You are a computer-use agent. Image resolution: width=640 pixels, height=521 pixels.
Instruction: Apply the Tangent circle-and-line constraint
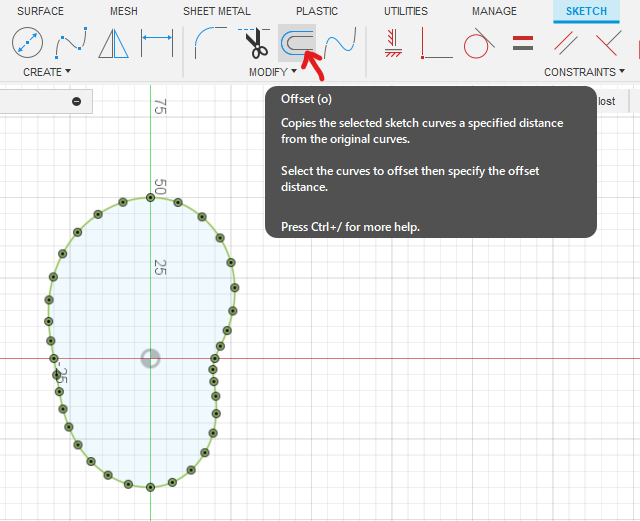[x=479, y=44]
